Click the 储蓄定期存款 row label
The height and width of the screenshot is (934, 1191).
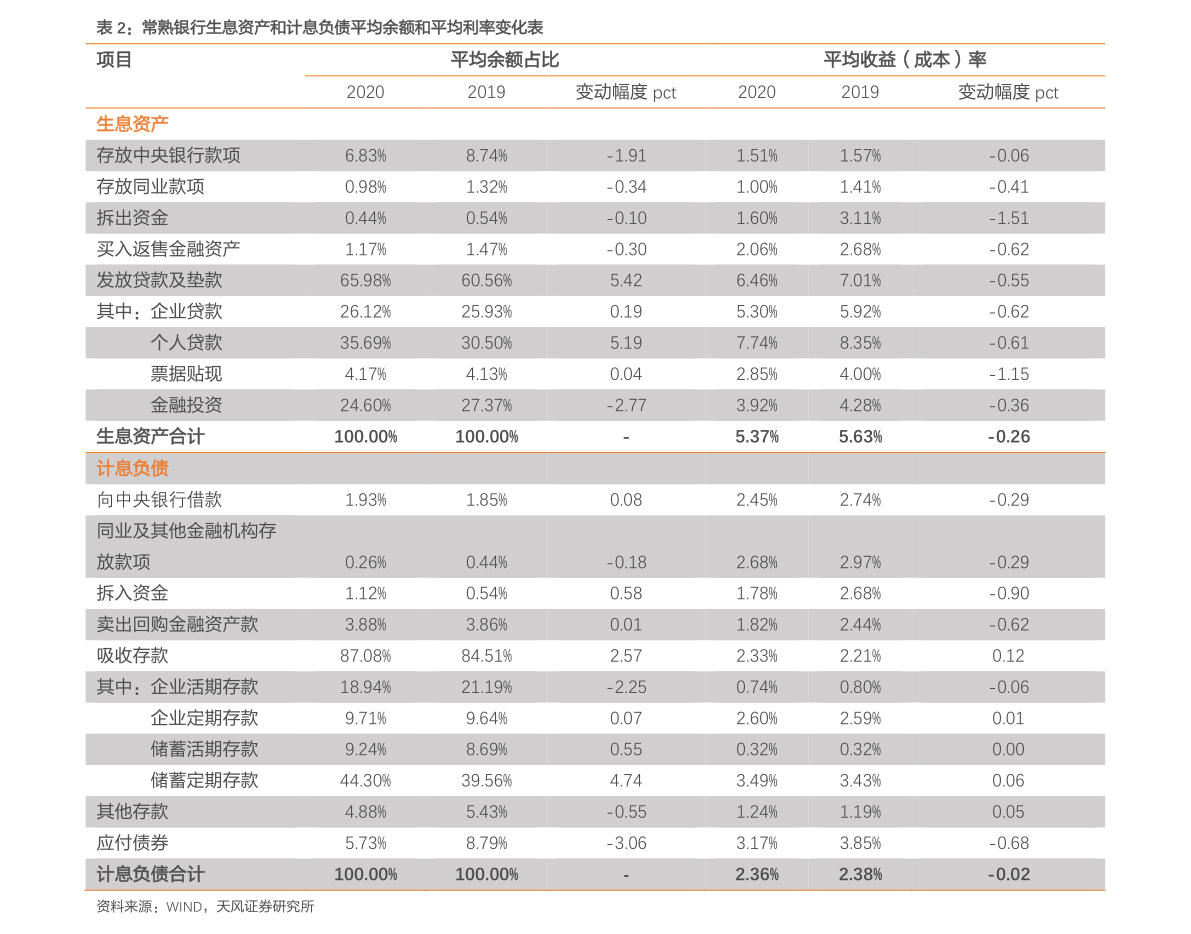tap(204, 780)
